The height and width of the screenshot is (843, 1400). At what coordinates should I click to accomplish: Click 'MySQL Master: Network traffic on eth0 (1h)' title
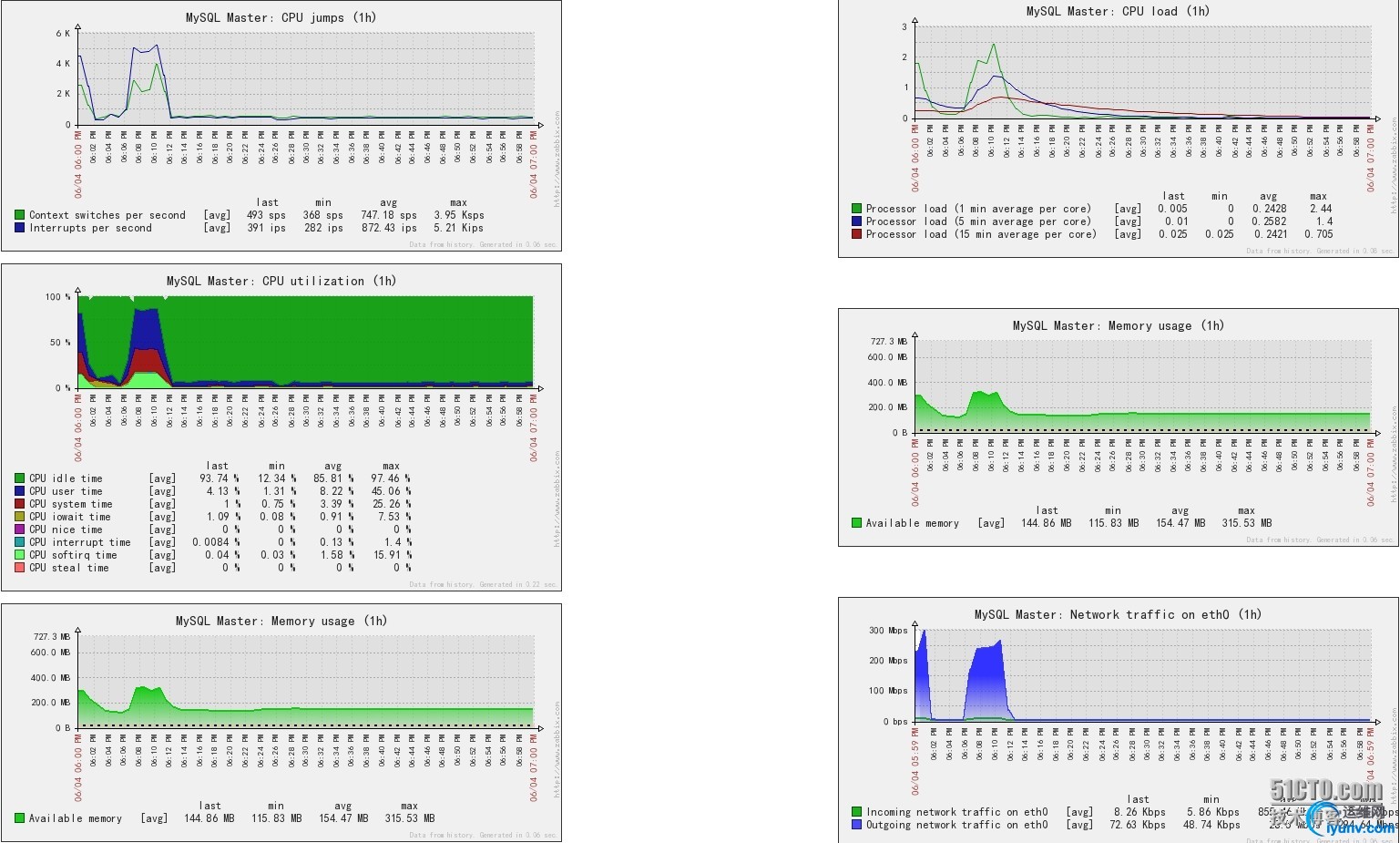click(x=1119, y=614)
